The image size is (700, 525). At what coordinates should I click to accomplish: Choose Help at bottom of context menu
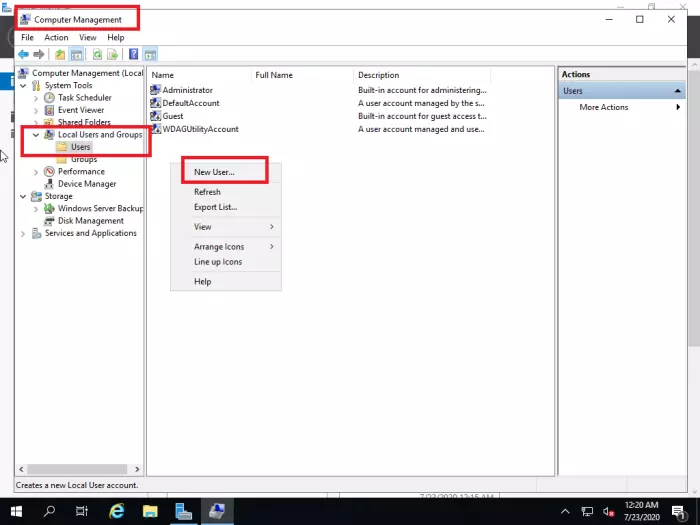pos(225,282)
